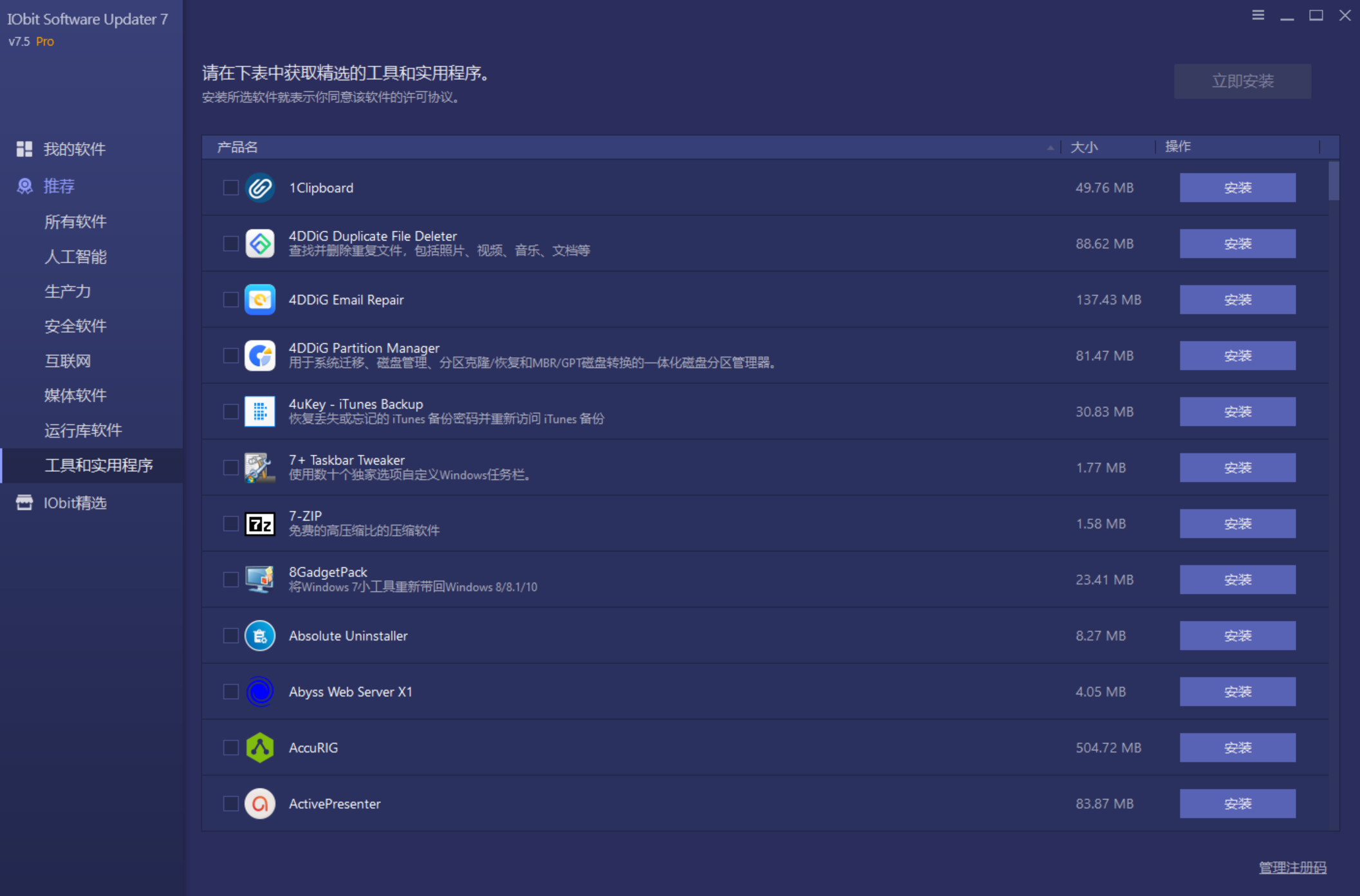
Task: Click the 4DDiG Partition Manager icon
Action: (x=260, y=356)
